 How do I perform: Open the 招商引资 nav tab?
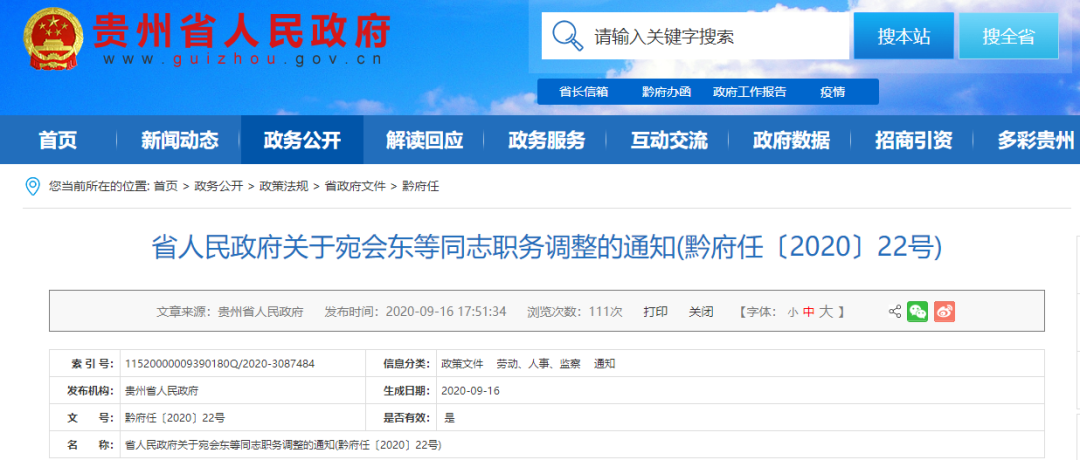(x=913, y=140)
